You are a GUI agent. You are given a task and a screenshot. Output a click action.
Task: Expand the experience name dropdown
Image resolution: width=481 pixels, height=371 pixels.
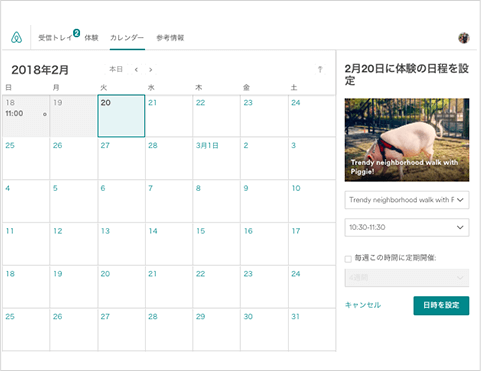point(407,200)
